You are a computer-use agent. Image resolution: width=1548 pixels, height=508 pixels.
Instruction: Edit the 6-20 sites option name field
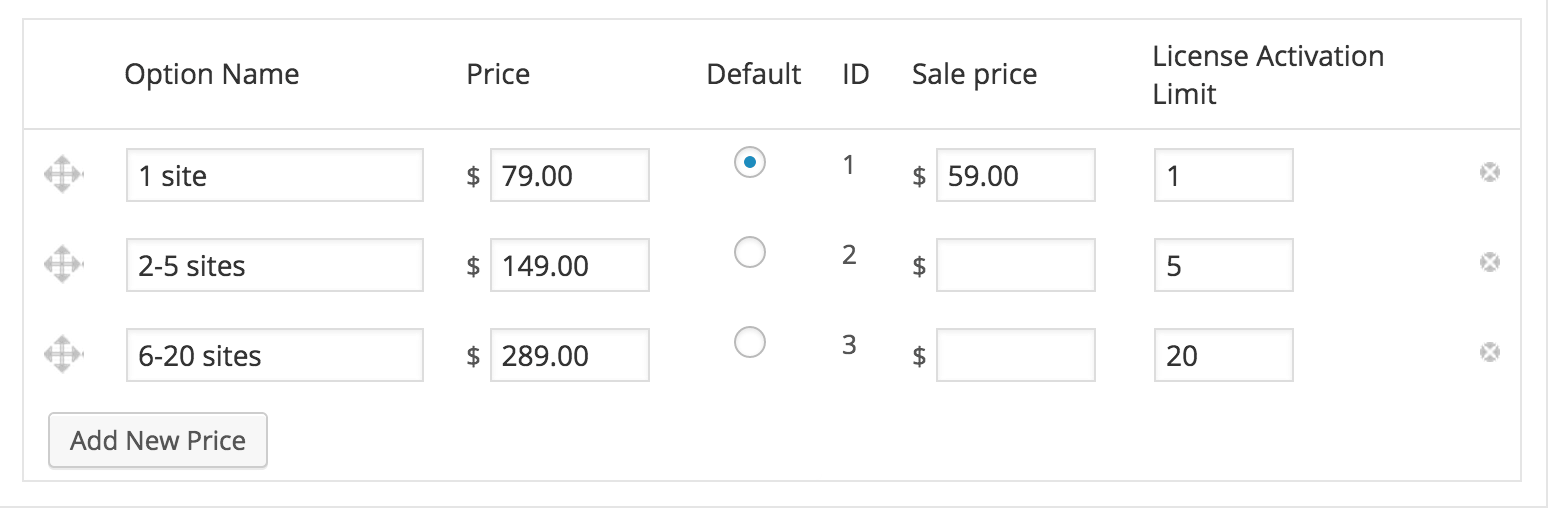click(x=274, y=355)
